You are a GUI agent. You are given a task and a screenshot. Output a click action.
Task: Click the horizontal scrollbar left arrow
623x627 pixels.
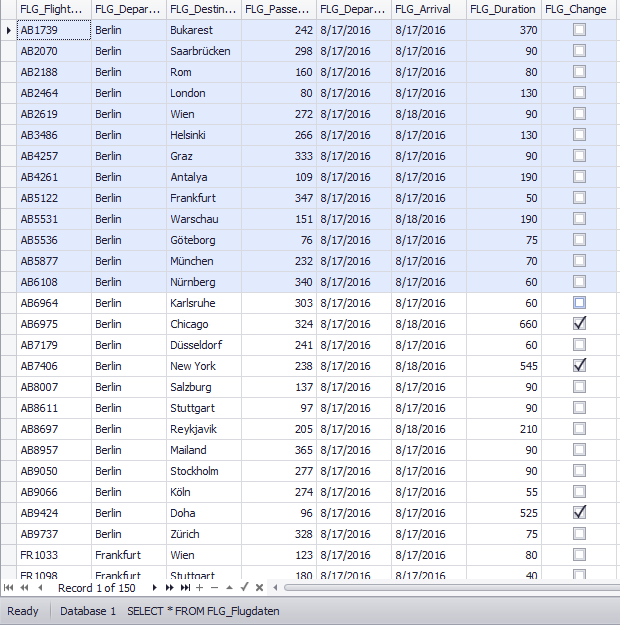tap(275, 588)
